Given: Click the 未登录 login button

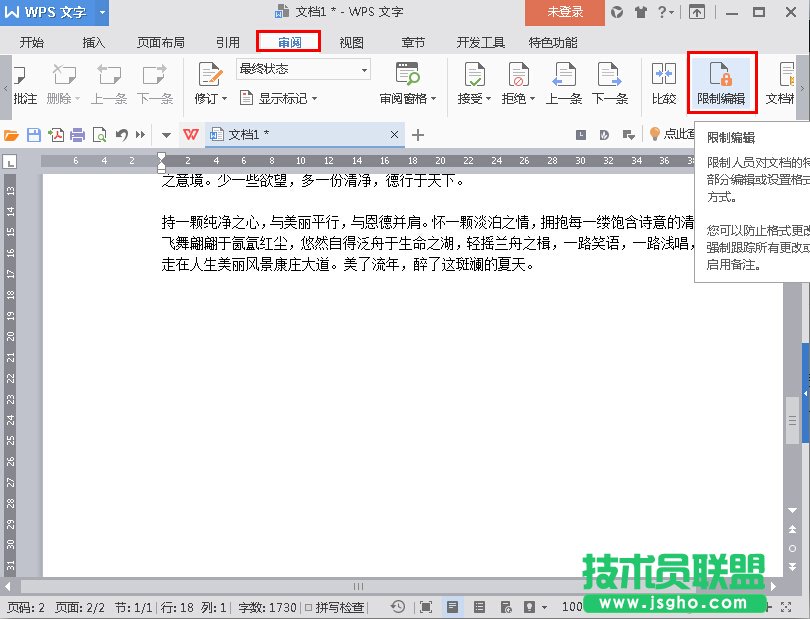Looking at the screenshot, I should click(564, 14).
